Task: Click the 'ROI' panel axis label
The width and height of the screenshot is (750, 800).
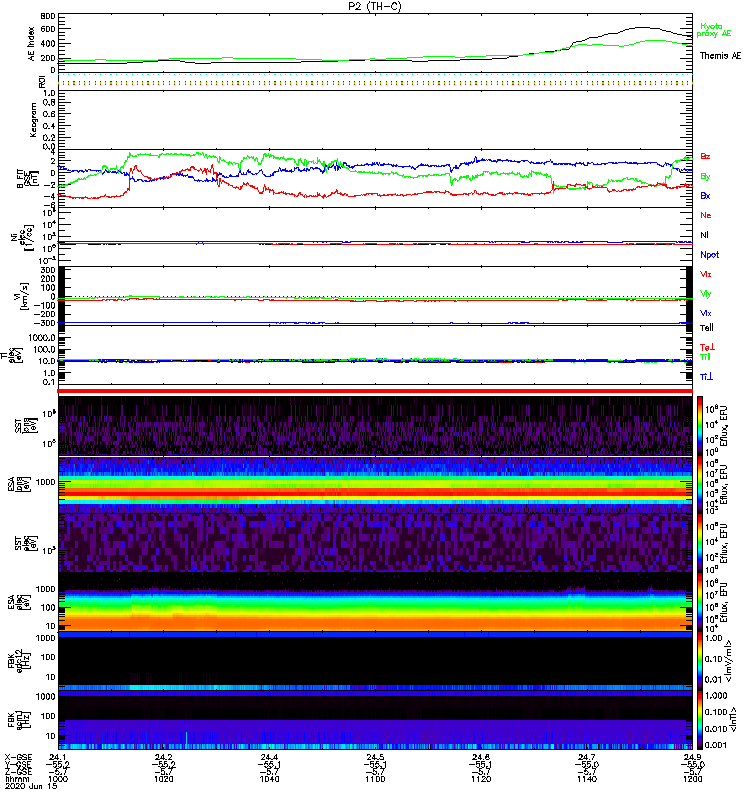Action: (42, 81)
